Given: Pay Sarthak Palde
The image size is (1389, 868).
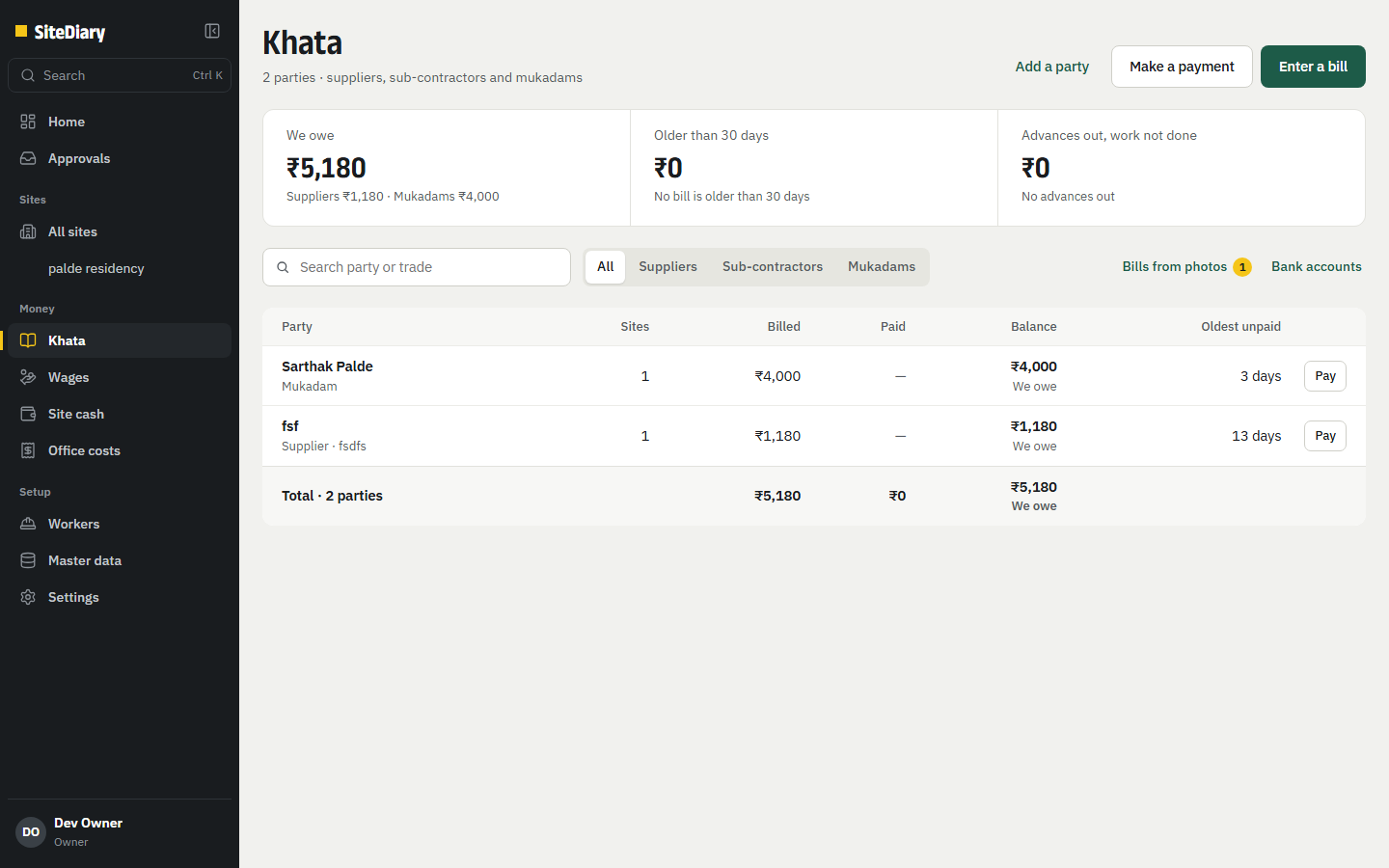Looking at the screenshot, I should [1325, 376].
